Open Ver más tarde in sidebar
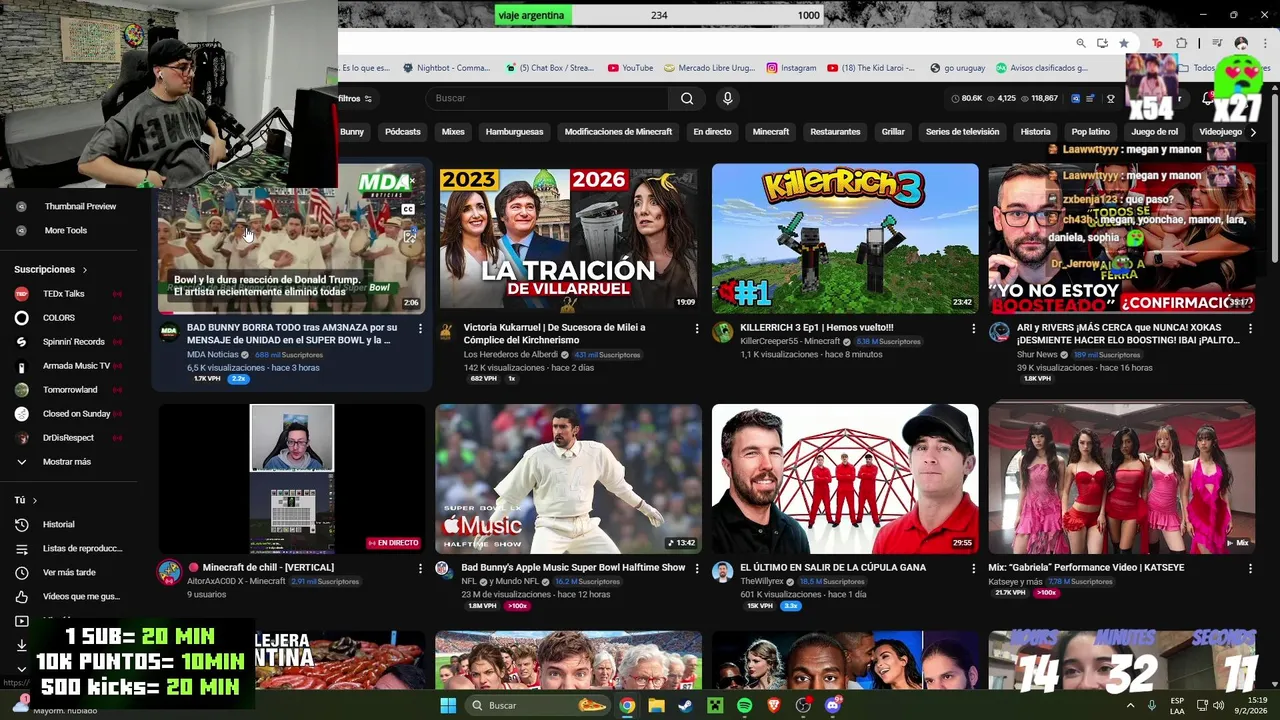This screenshot has height=720, width=1280. click(68, 572)
